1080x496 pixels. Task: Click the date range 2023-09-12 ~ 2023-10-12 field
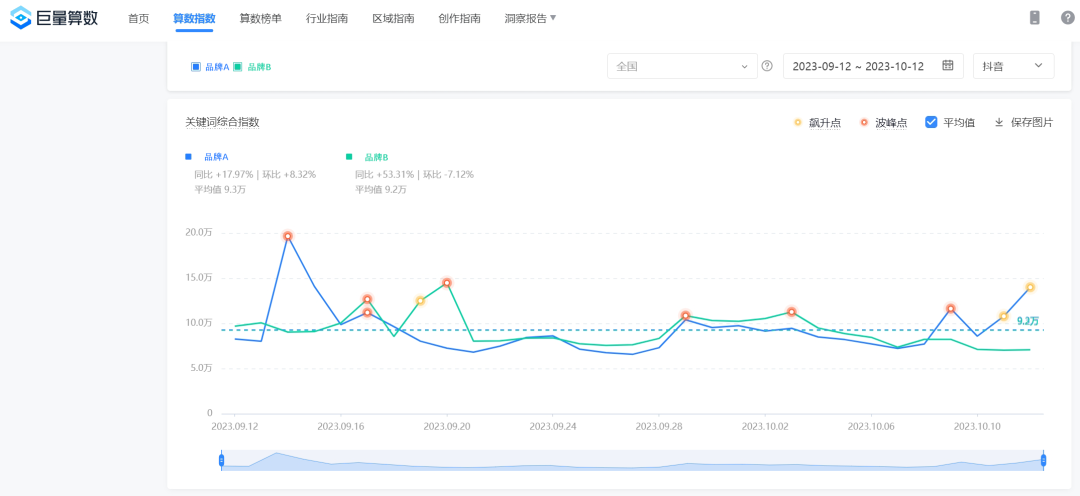(873, 66)
